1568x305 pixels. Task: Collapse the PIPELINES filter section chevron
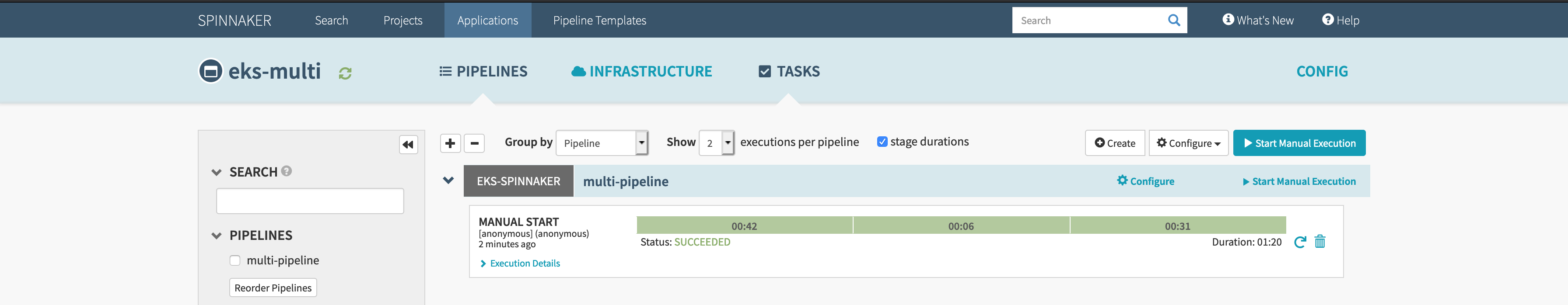click(x=216, y=236)
